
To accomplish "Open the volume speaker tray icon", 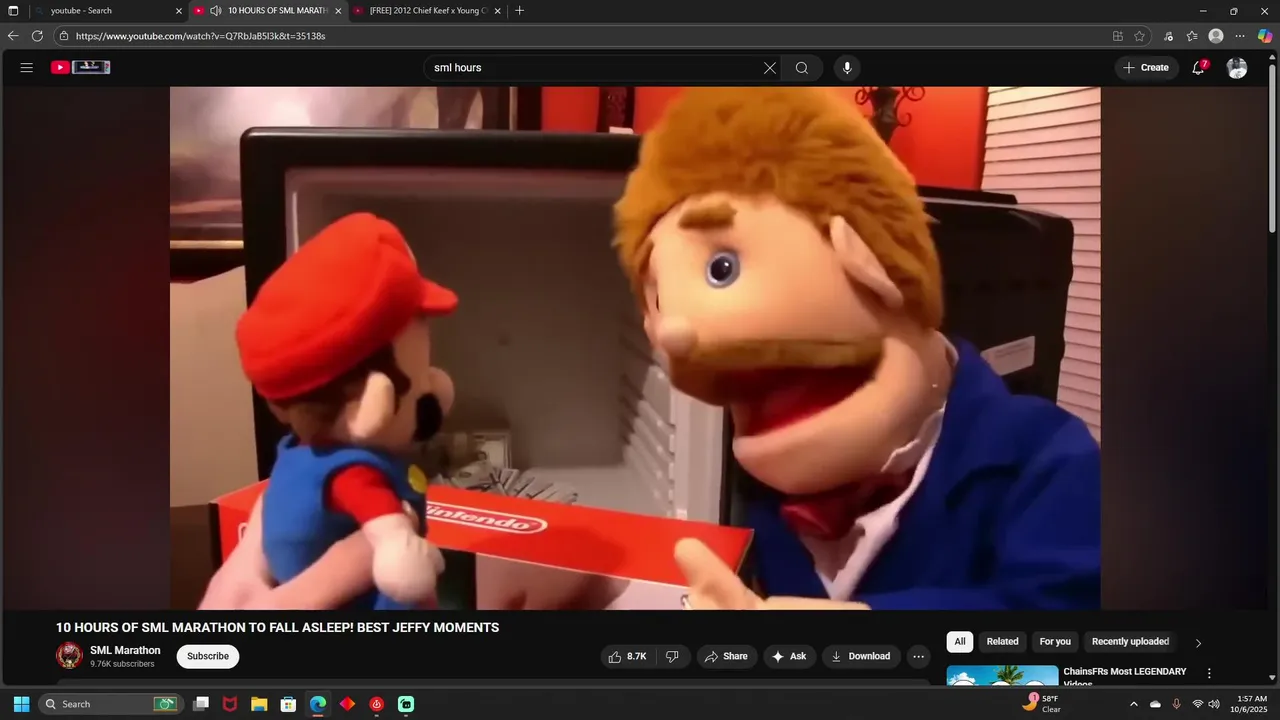I will (1215, 704).
